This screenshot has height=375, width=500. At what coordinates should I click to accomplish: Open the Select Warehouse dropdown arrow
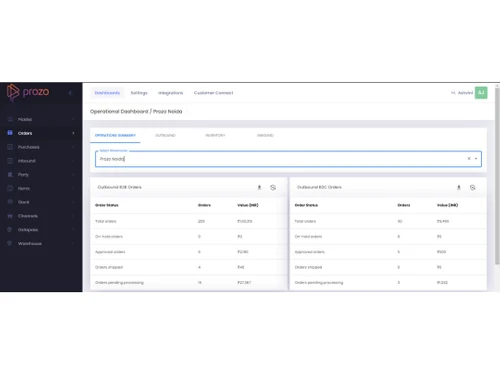click(x=476, y=159)
